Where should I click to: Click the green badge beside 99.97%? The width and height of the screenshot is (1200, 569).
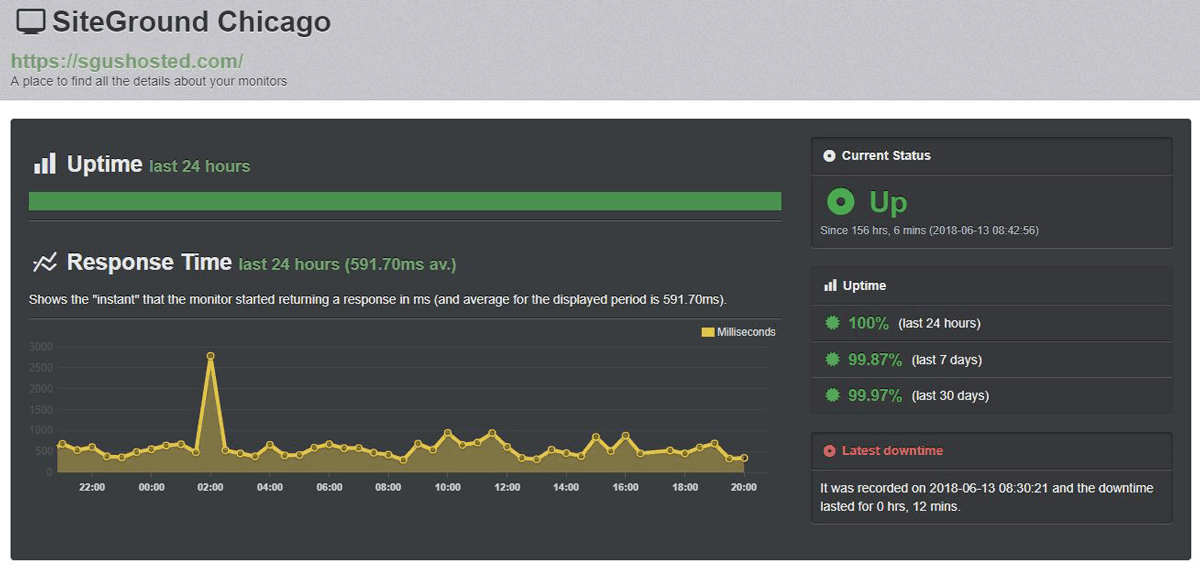coord(832,395)
